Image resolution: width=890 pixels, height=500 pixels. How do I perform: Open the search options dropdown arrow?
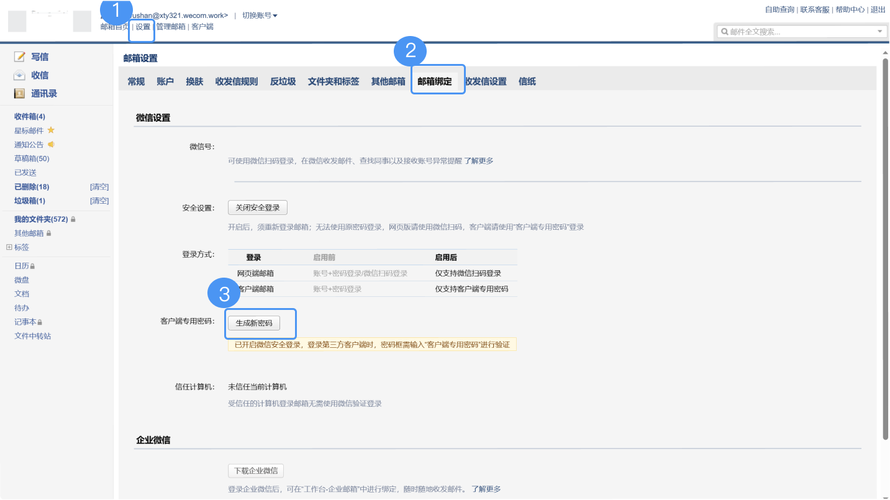[880, 32]
